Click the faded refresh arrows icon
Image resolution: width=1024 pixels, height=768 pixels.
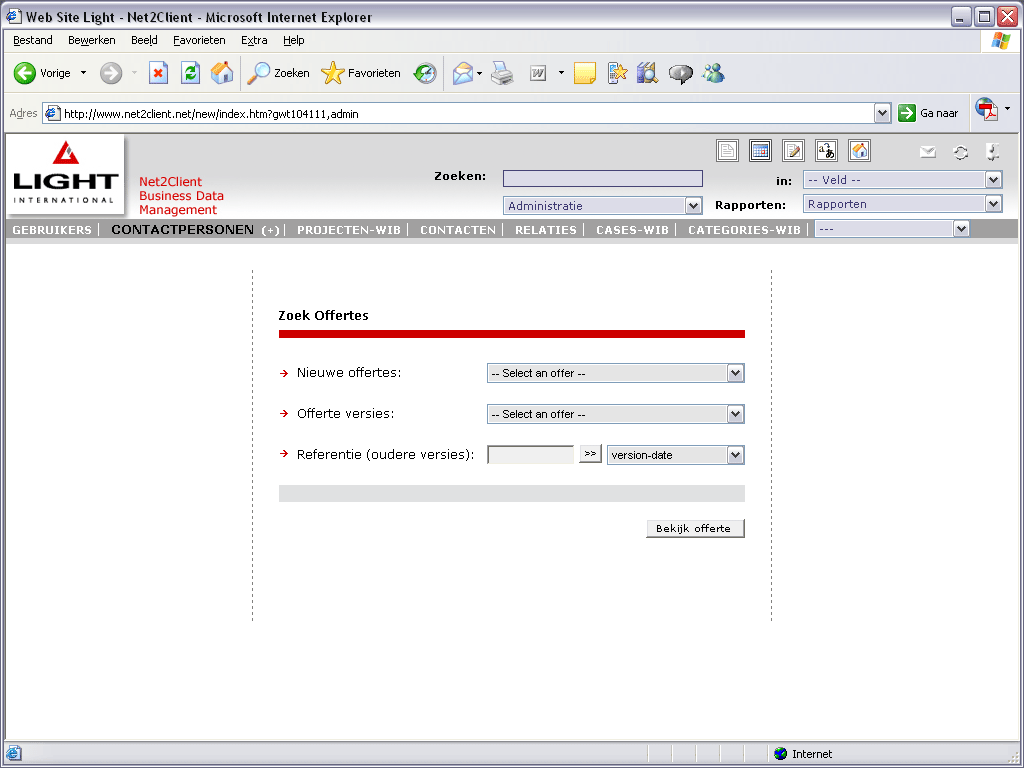[961, 153]
